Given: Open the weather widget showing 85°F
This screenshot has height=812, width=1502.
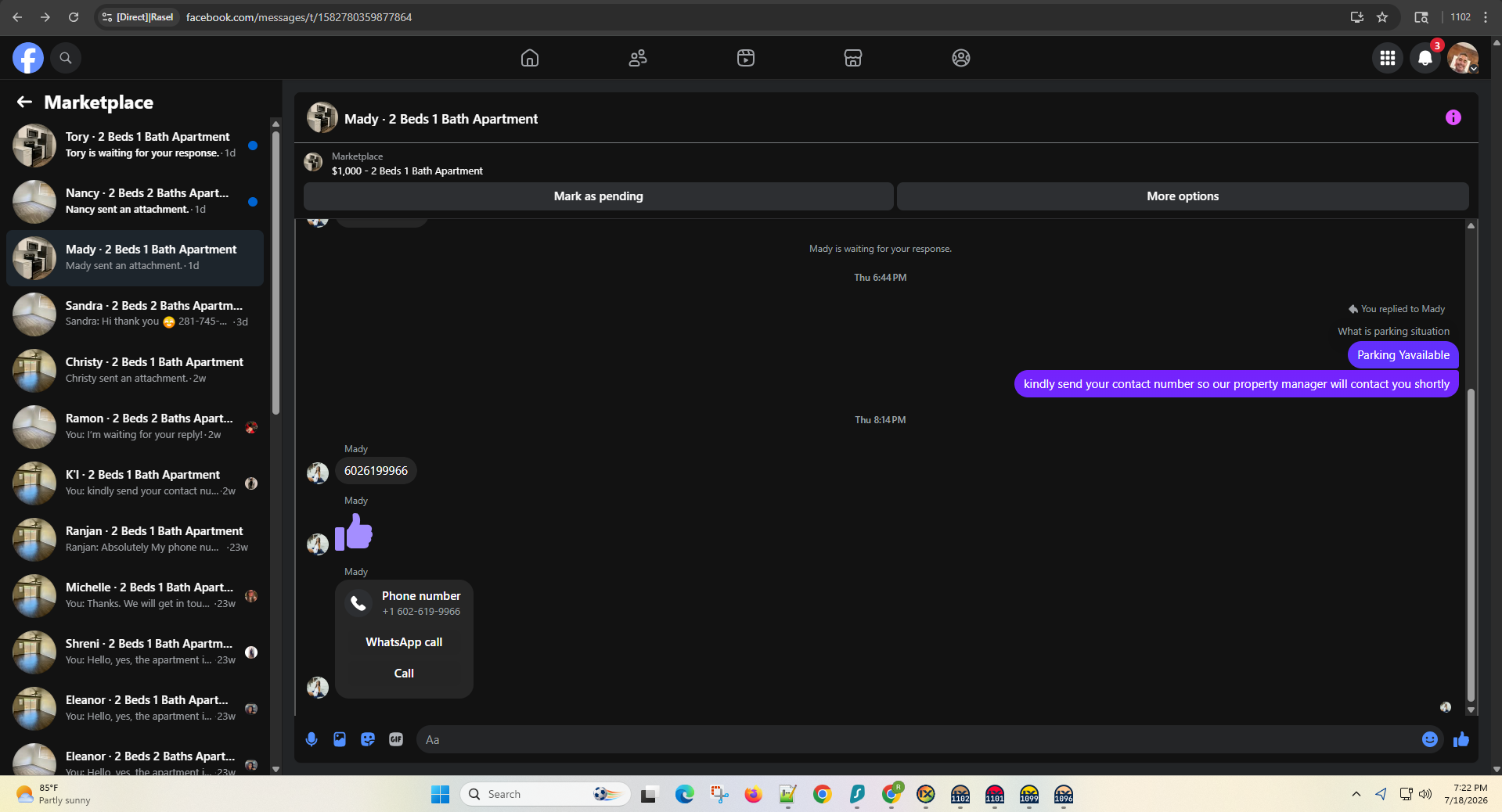Looking at the screenshot, I should tap(53, 794).
